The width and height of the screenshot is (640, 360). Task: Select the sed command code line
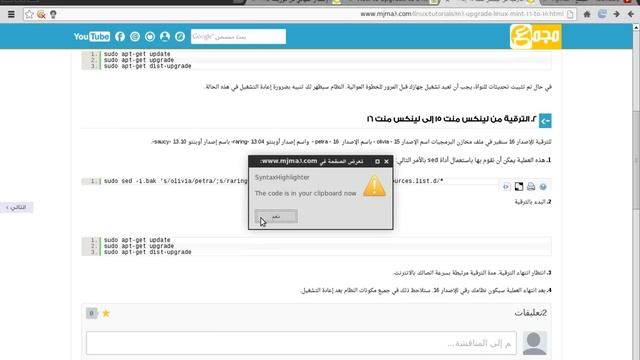(x=273, y=181)
